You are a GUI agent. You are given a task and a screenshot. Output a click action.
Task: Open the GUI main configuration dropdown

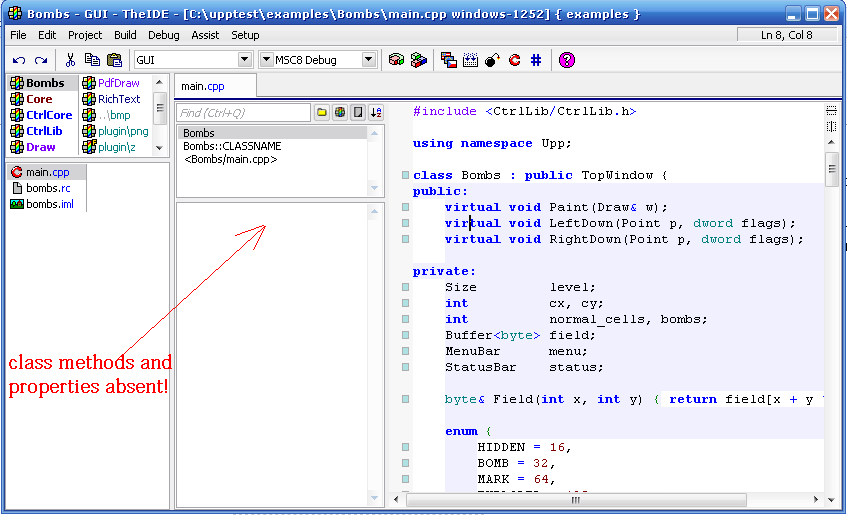(245, 60)
